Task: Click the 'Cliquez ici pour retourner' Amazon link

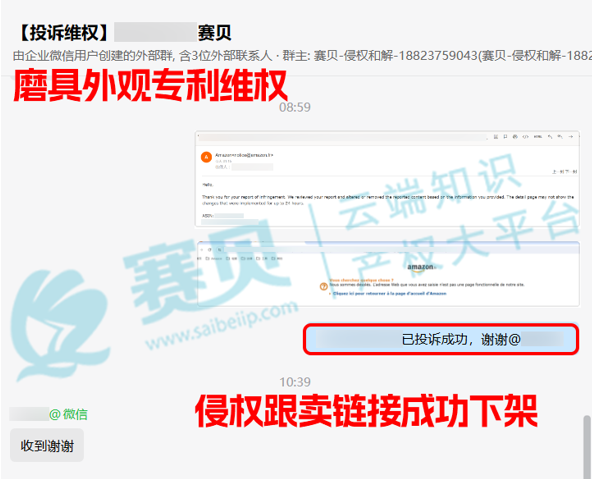Action: pyautogui.click(x=389, y=293)
